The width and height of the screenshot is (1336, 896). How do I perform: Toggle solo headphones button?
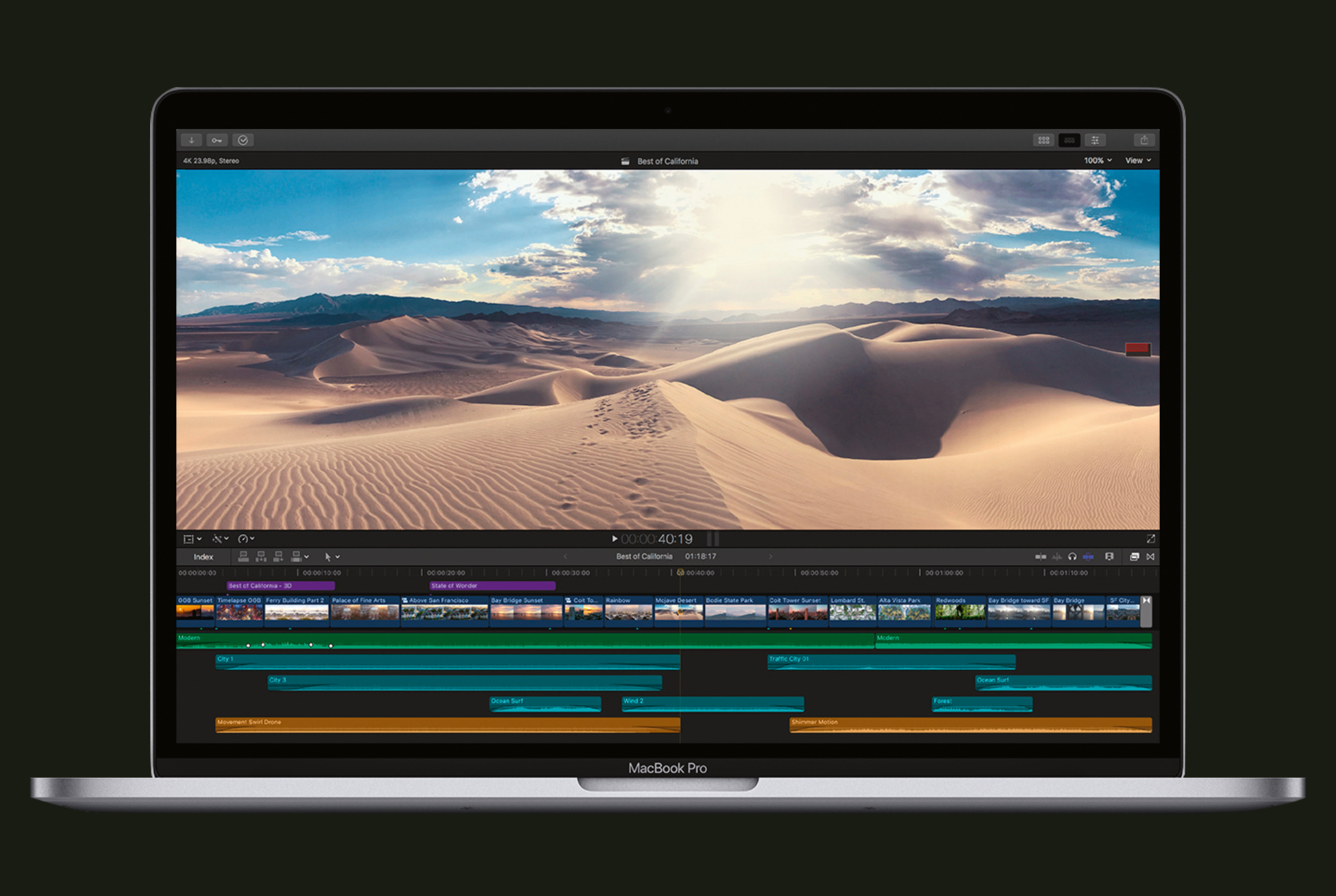(x=1072, y=556)
